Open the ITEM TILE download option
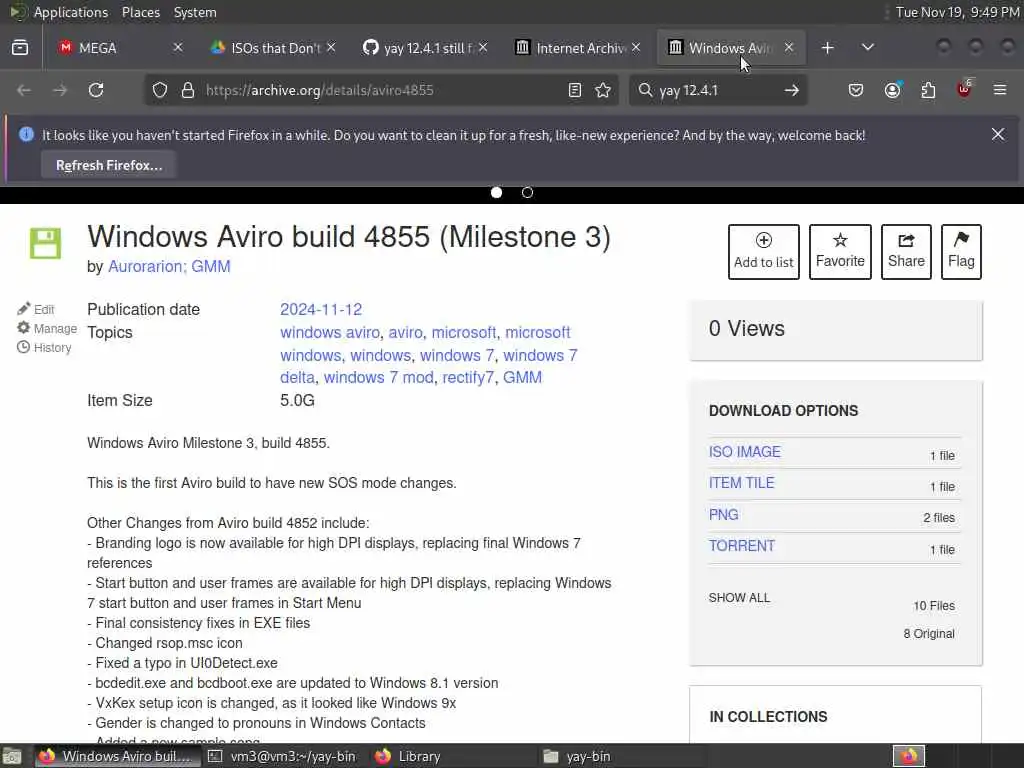Viewport: 1024px width, 768px height. [x=741, y=483]
